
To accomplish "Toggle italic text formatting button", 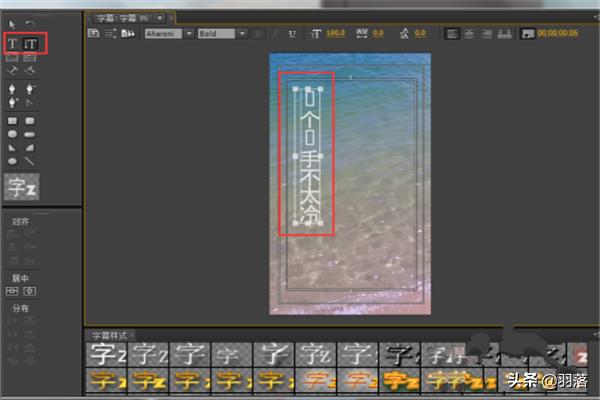I will tap(275, 34).
